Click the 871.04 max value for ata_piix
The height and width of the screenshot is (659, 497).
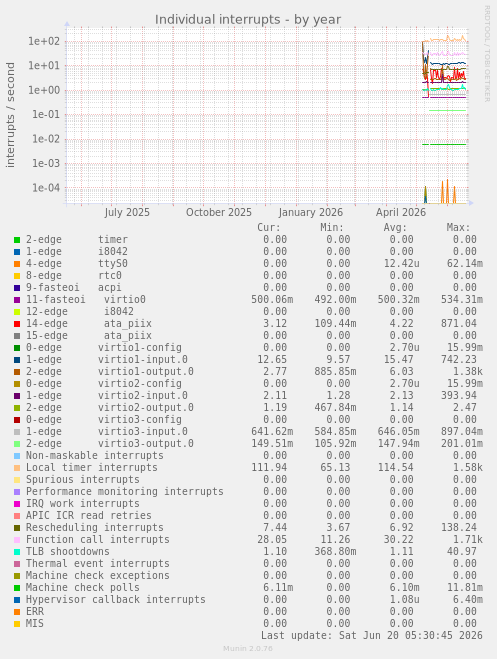pos(458,324)
